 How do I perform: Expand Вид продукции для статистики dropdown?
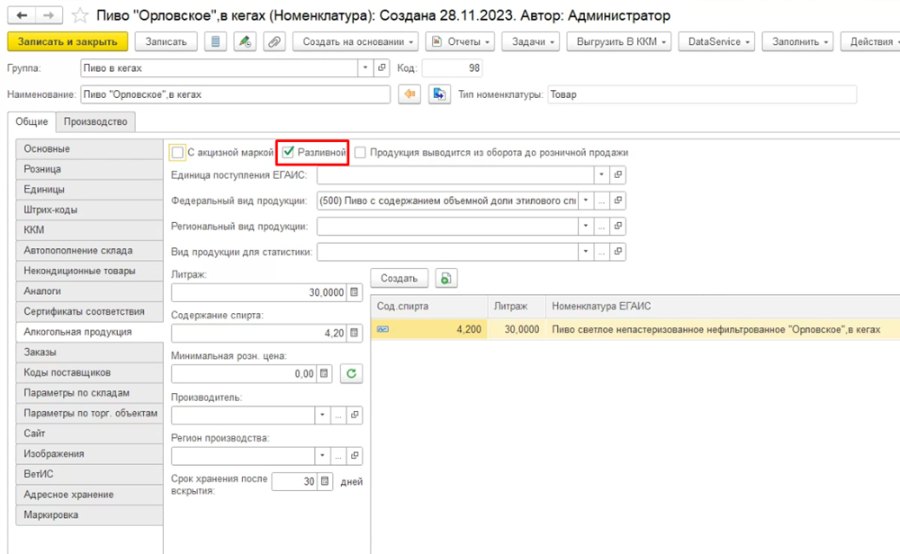585,251
